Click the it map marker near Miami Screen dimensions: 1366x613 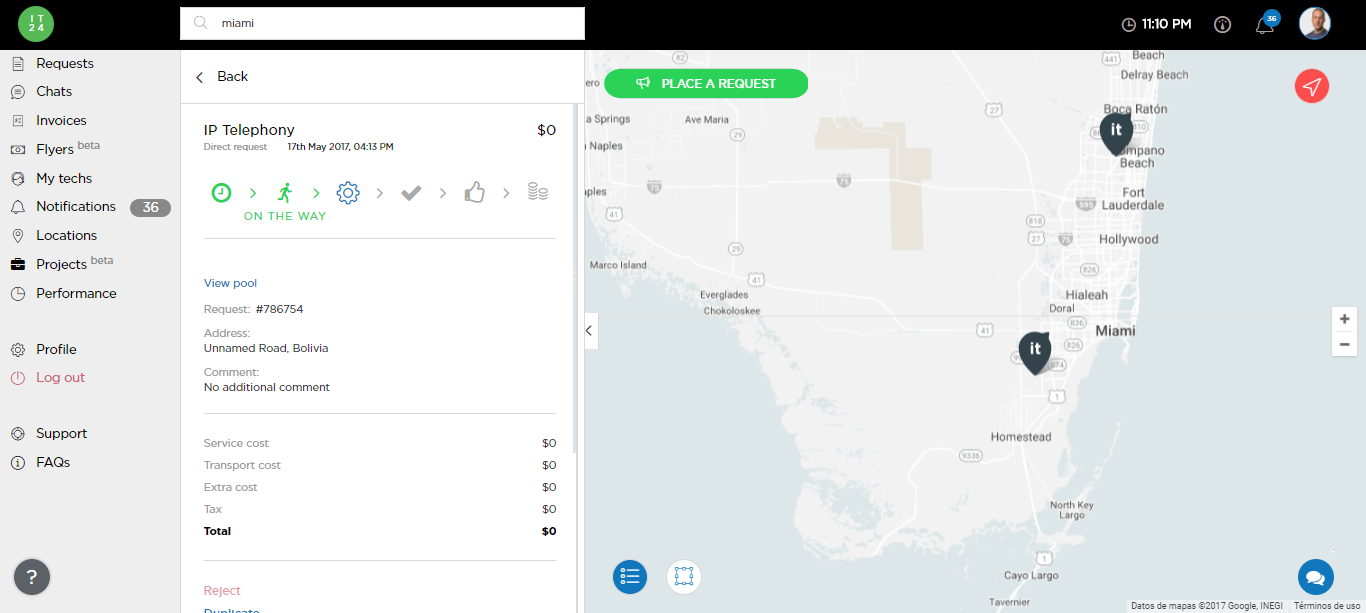coord(1035,352)
